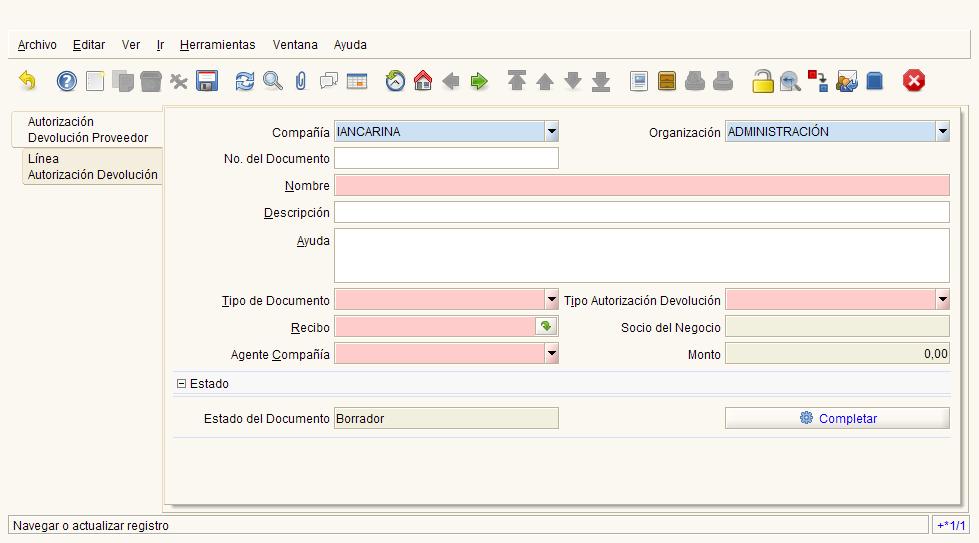Image resolution: width=979 pixels, height=543 pixels.
Task: Save the record with the floppy disk icon
Action: (207, 81)
